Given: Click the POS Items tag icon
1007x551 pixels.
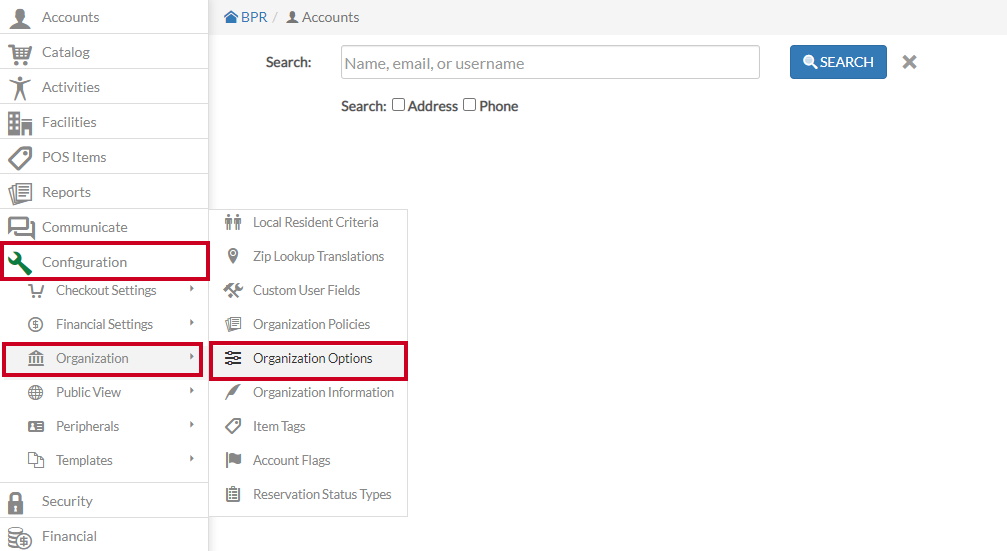Looking at the screenshot, I should (x=20, y=158).
